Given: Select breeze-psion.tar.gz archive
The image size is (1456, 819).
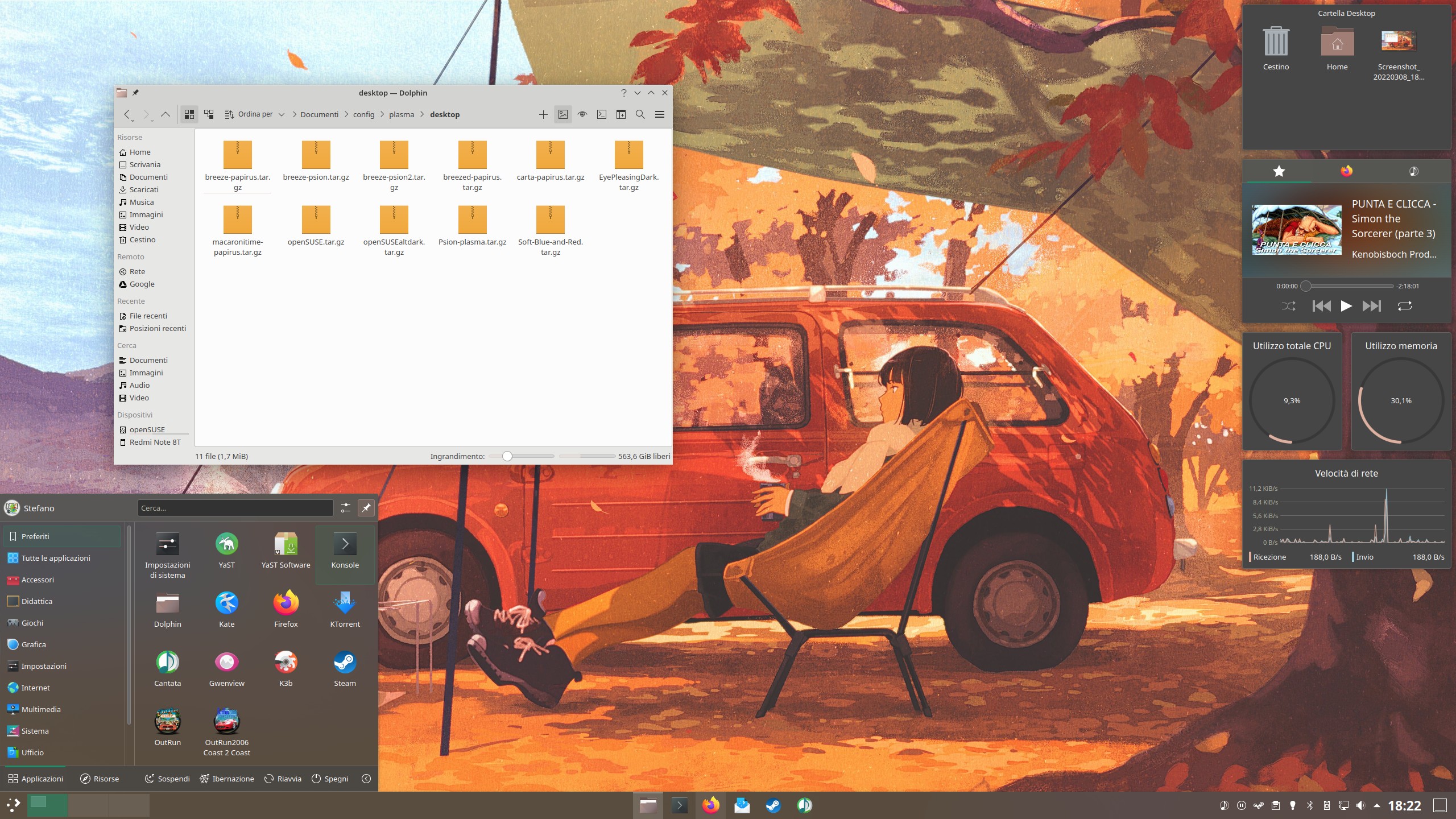Looking at the screenshot, I should coord(316,161).
